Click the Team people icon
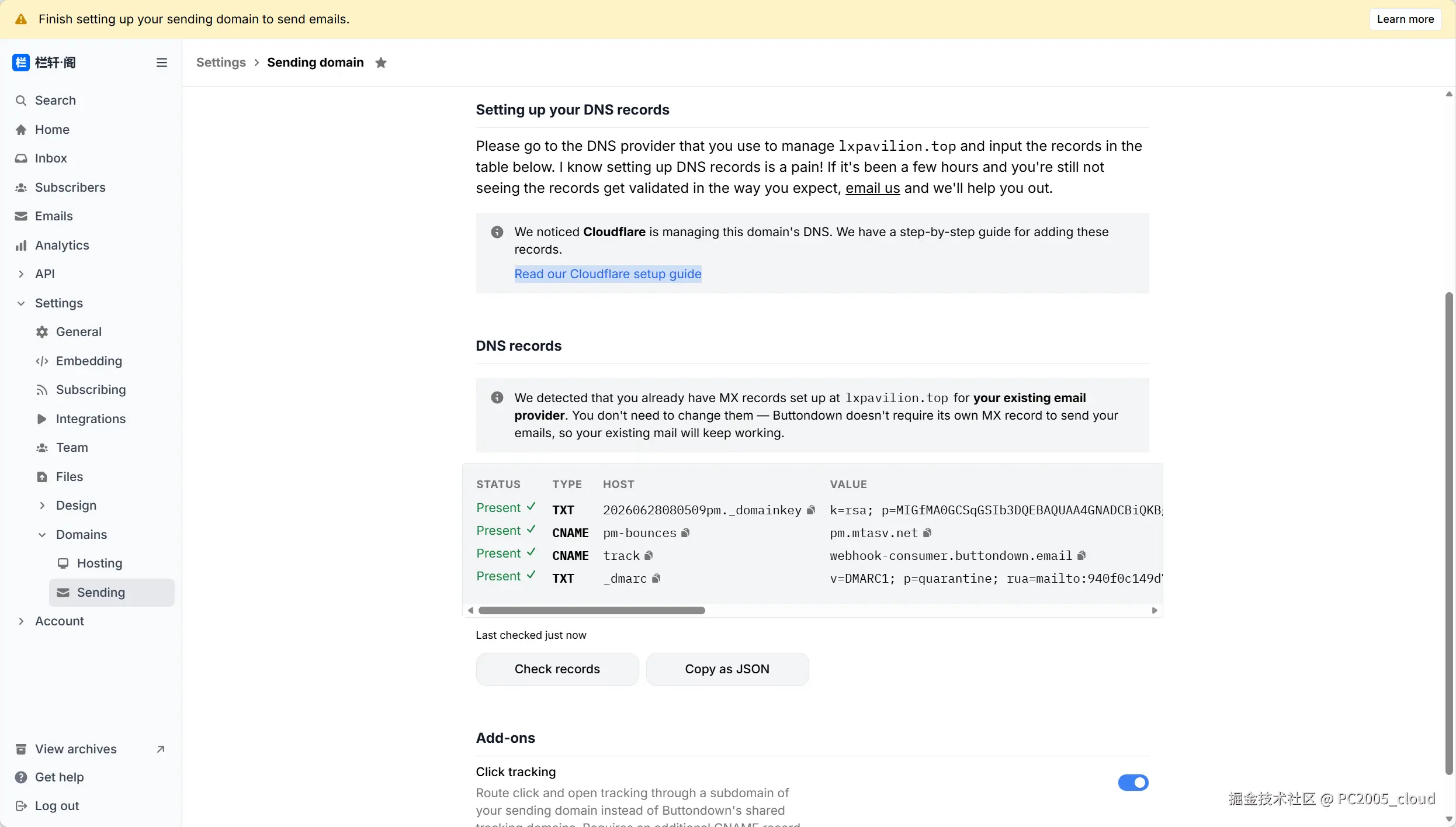Viewport: 1456px width, 827px height. [x=42, y=448]
